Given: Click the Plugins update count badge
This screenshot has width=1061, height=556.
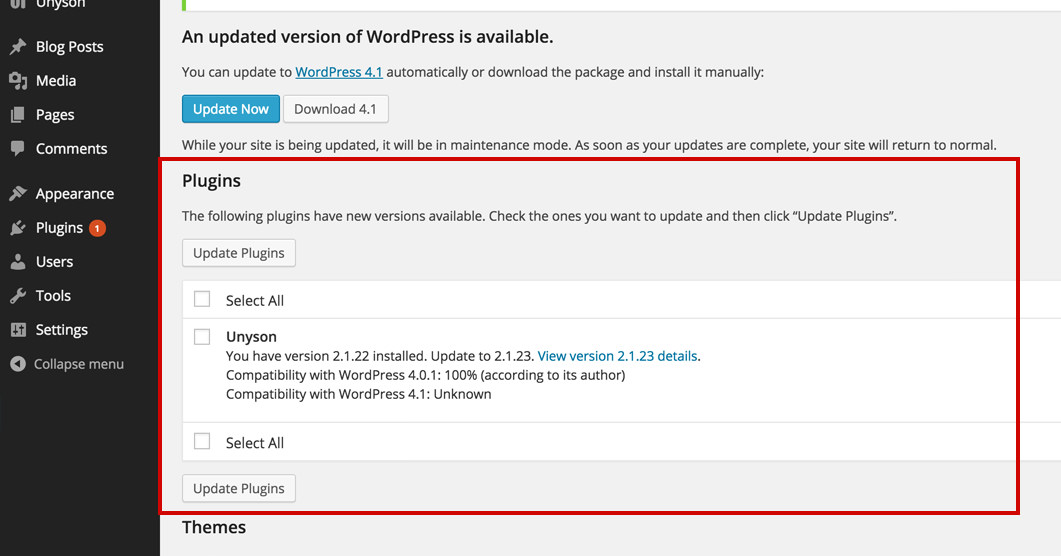Looking at the screenshot, I should point(97,228).
